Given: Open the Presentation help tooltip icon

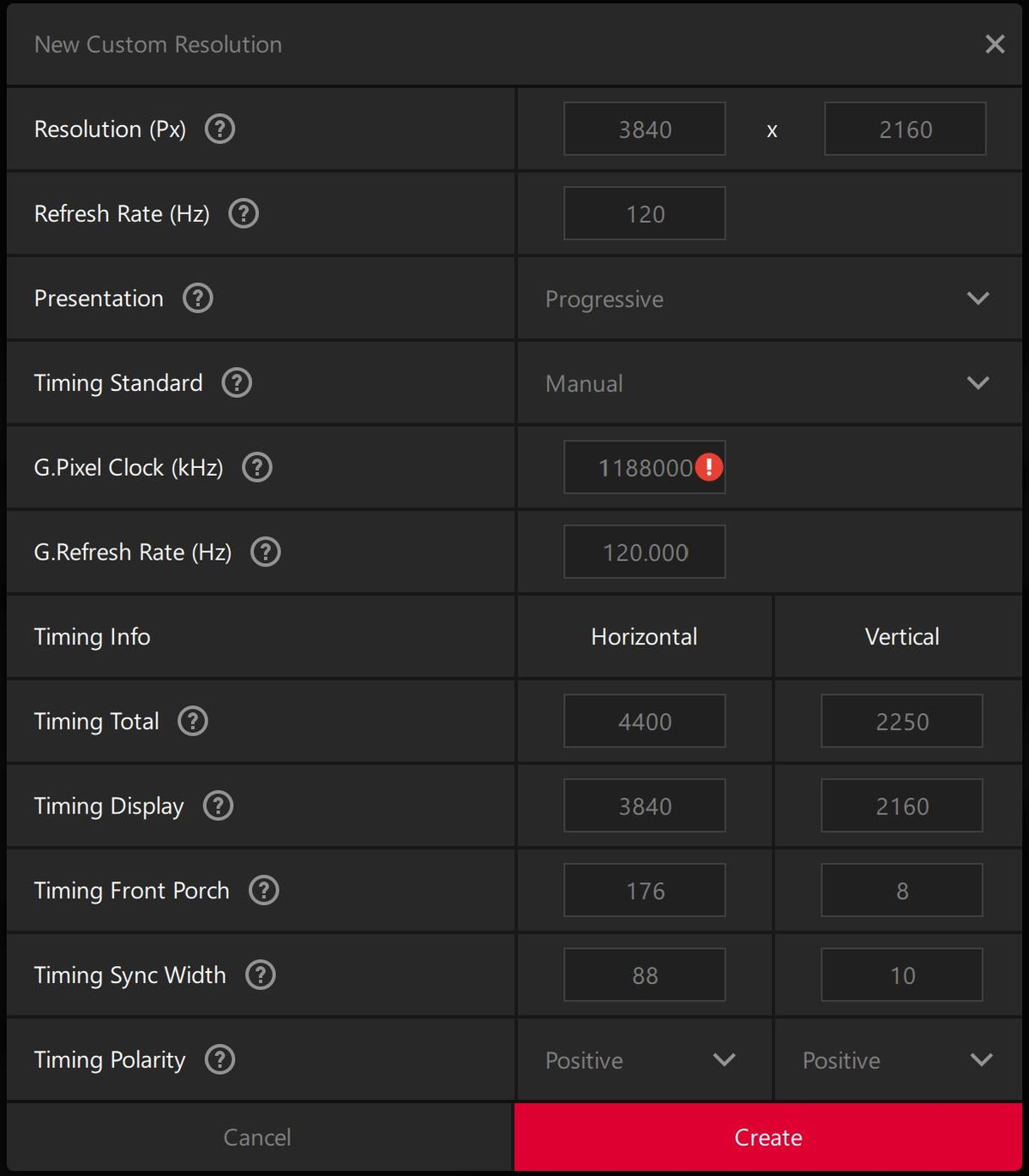Looking at the screenshot, I should coord(197,298).
